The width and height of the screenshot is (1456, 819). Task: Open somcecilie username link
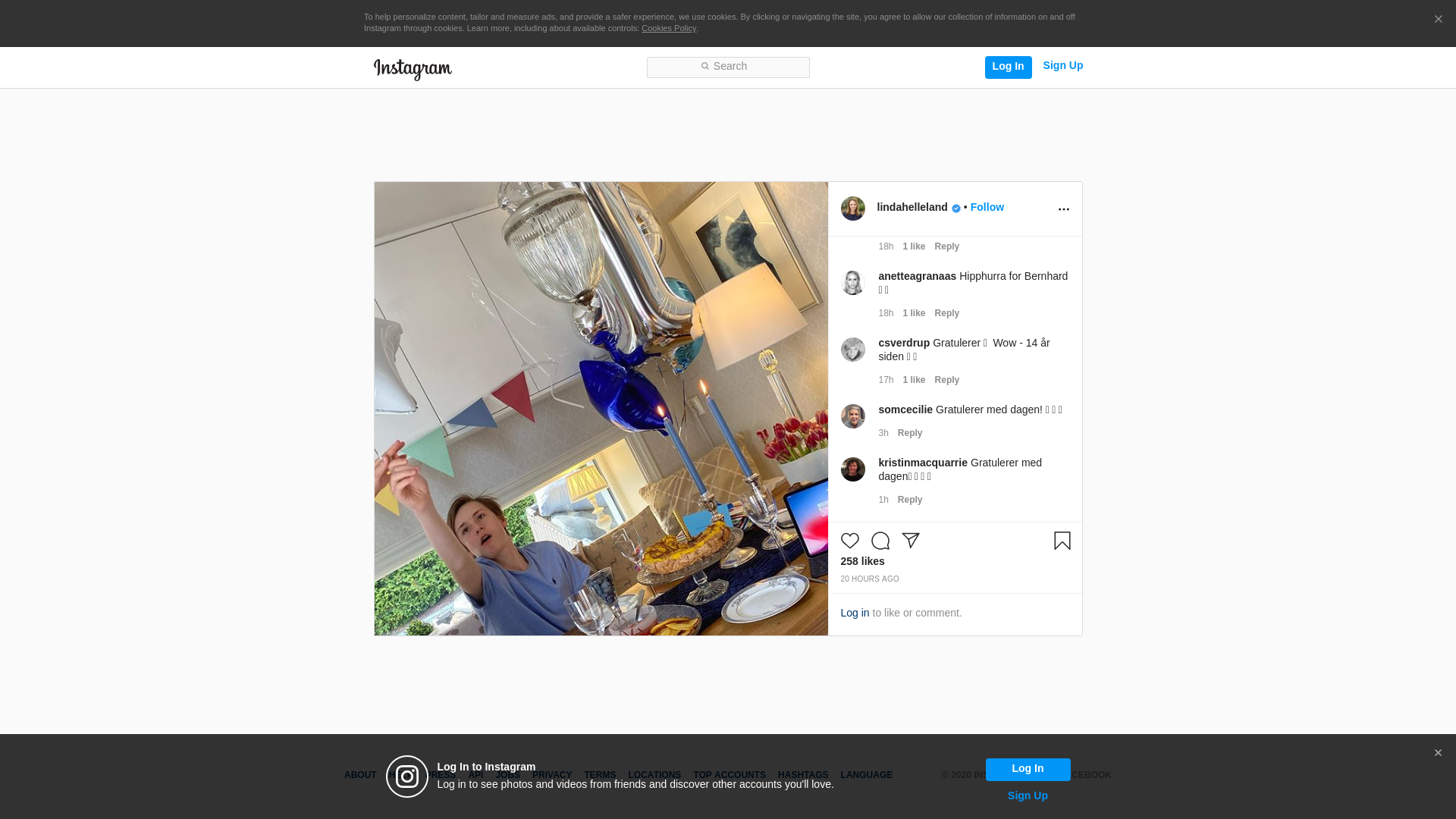click(905, 409)
